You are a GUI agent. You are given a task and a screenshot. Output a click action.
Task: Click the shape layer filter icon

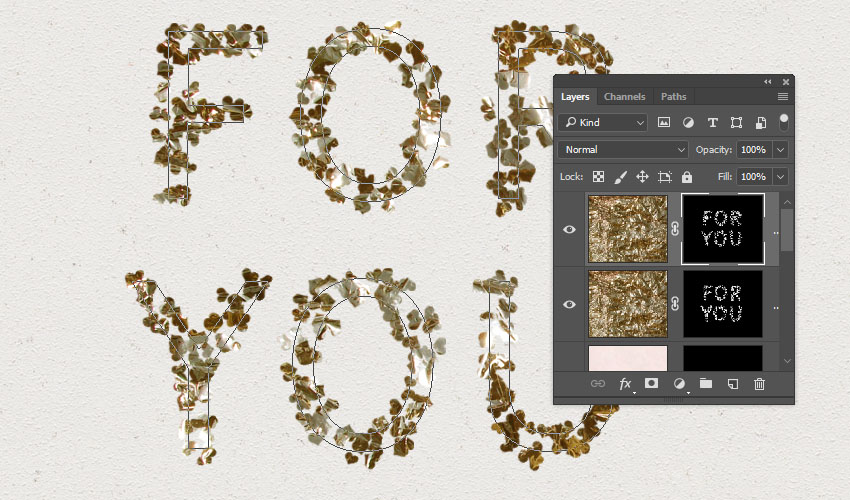click(x=736, y=122)
